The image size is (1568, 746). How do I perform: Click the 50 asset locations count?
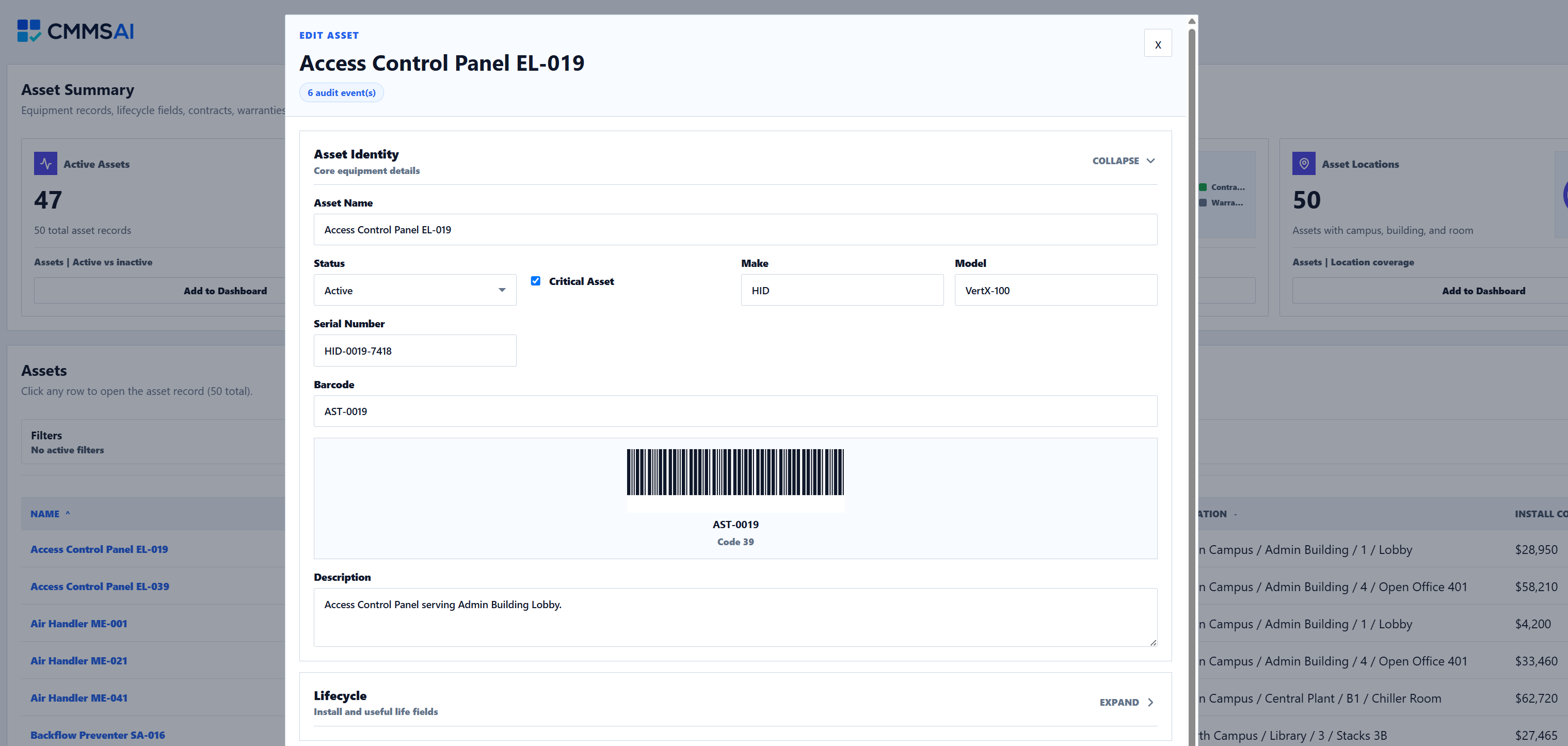tap(1307, 200)
